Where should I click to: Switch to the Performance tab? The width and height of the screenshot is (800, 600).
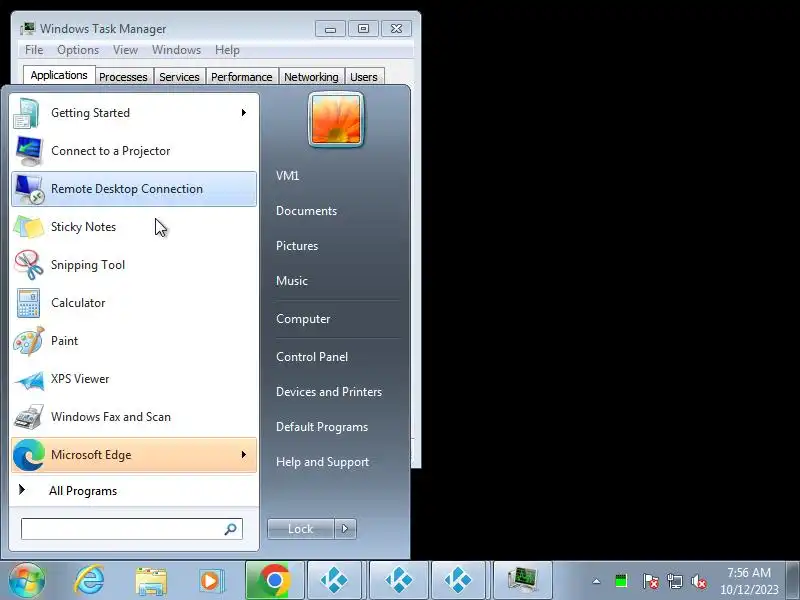(242, 77)
